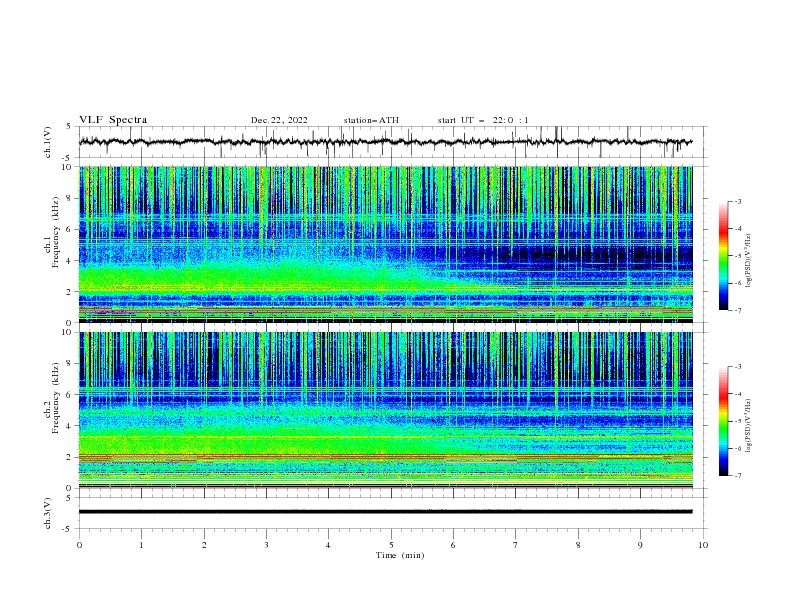Click the 'ch.1(V)' waveform axis label

(48, 142)
